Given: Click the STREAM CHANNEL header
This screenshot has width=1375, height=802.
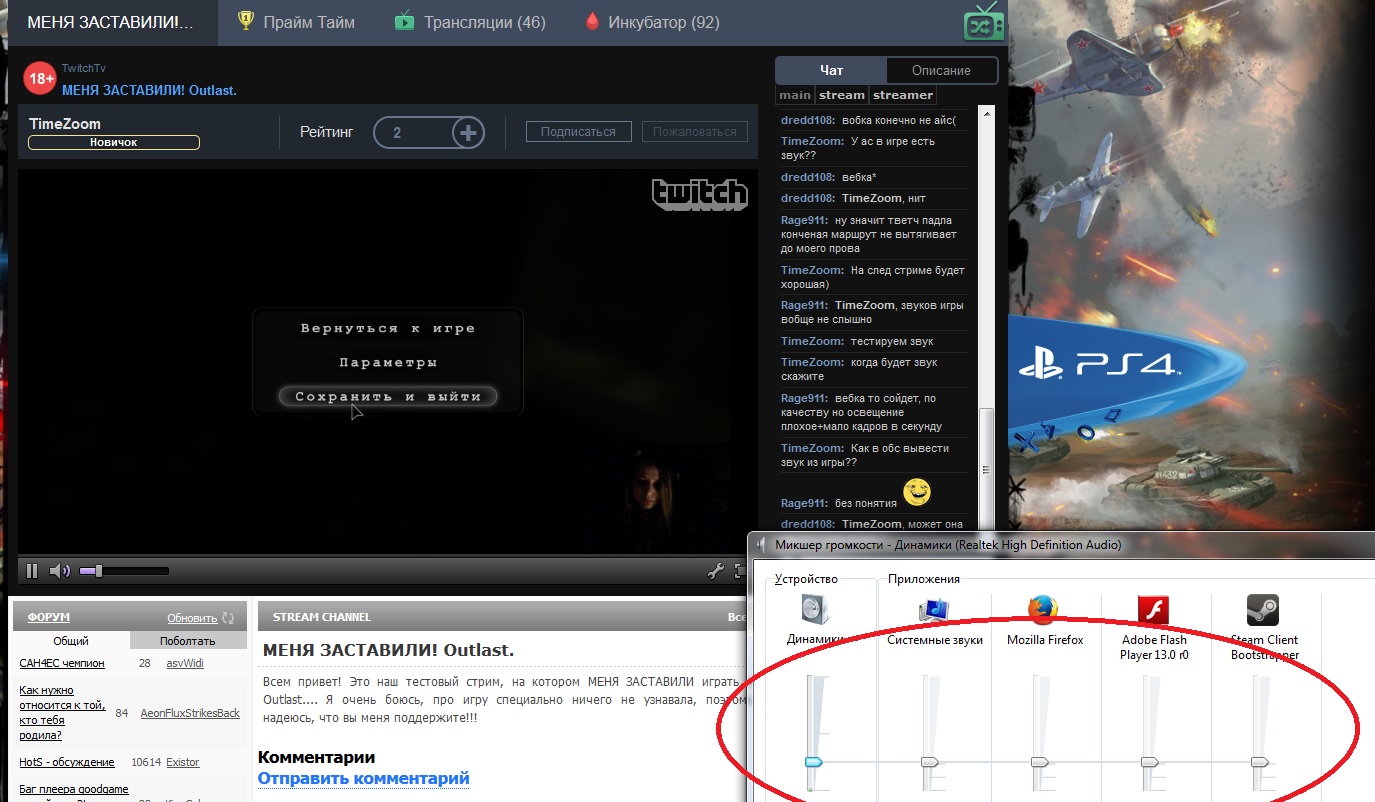Looking at the screenshot, I should [x=322, y=617].
